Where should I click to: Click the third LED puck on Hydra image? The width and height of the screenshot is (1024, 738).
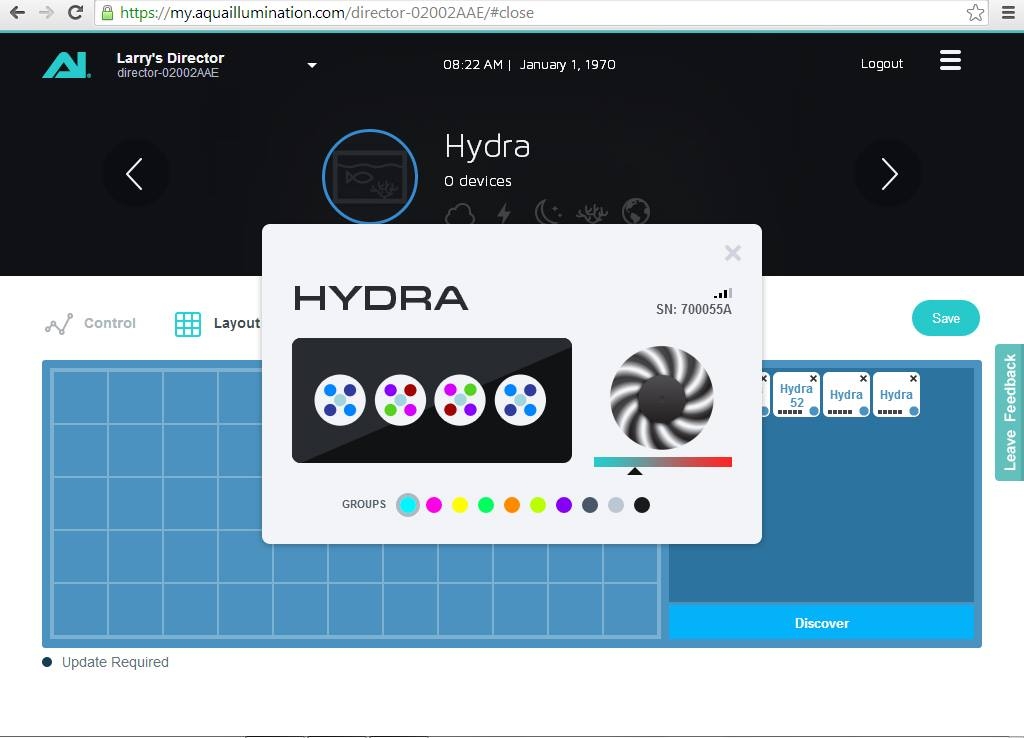pyautogui.click(x=460, y=400)
